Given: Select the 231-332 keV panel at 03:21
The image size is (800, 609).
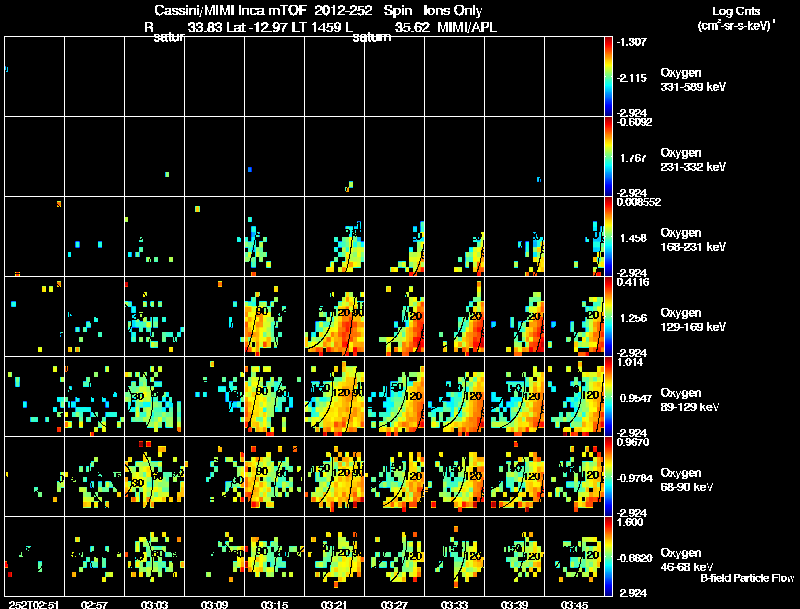Looking at the screenshot, I should [334, 157].
